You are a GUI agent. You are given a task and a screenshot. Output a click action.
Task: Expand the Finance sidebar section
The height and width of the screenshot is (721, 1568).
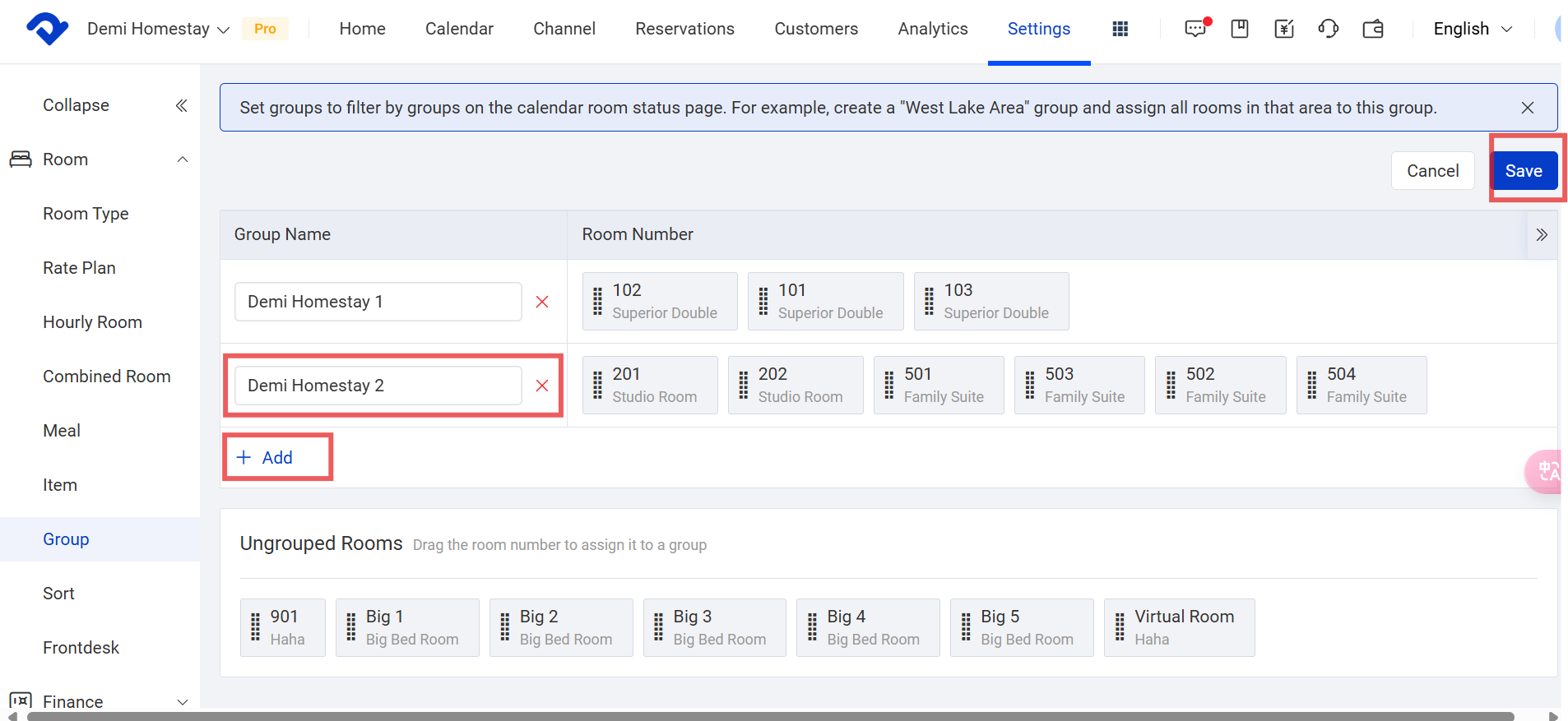click(x=183, y=702)
